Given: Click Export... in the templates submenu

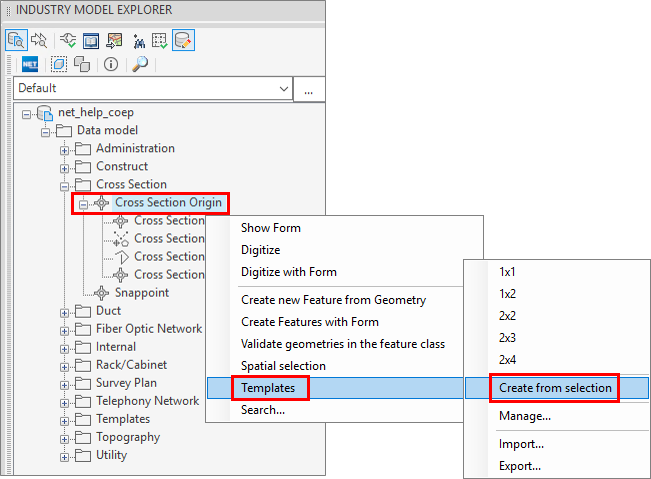Looking at the screenshot, I should pyautogui.click(x=520, y=466).
